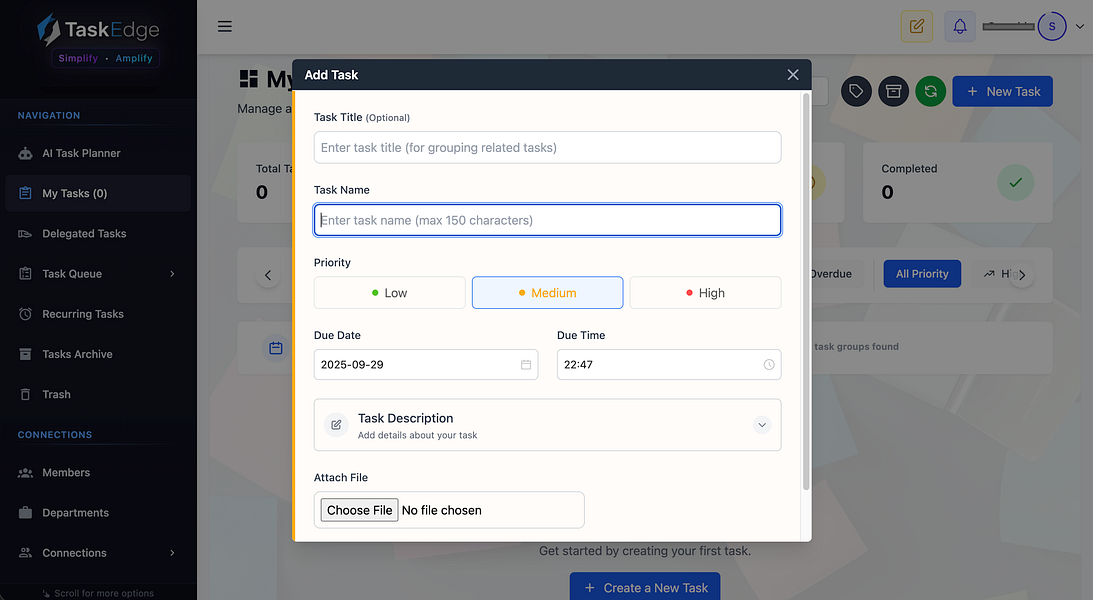Click the Task Queue sidebar icon
The image size is (1093, 600).
[x=25, y=274]
